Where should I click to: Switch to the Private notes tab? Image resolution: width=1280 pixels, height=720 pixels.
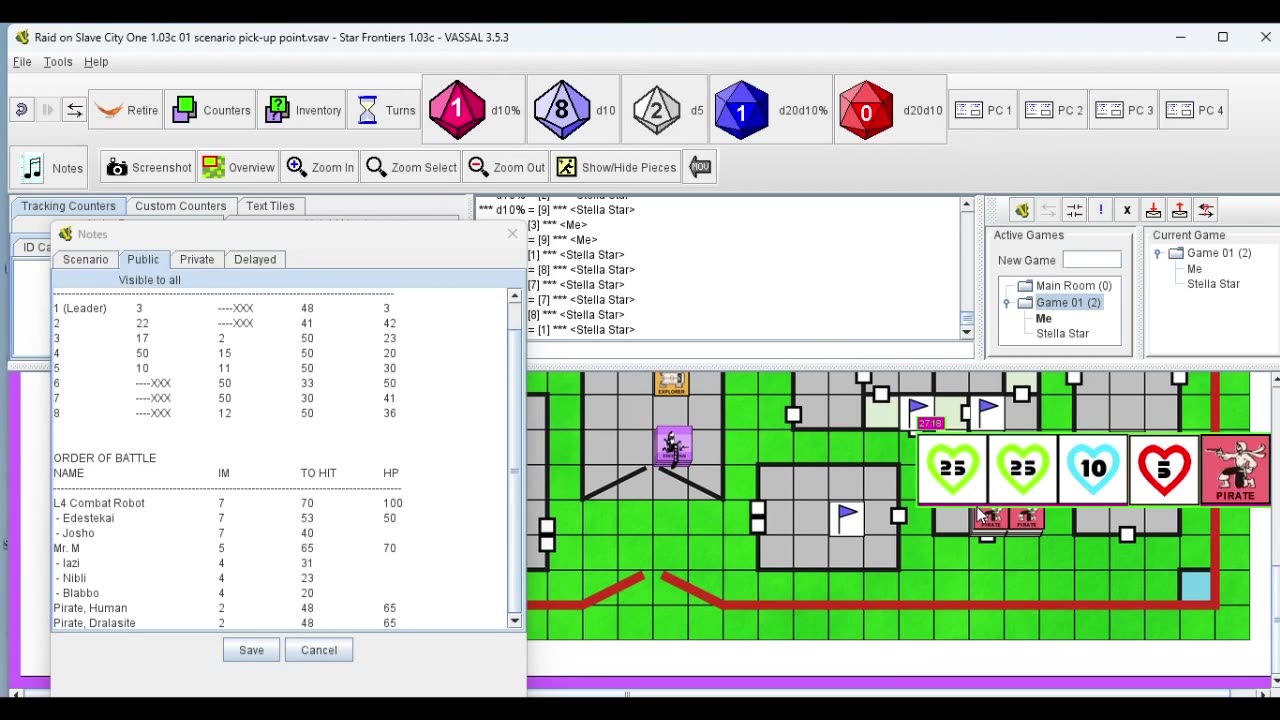click(x=197, y=259)
